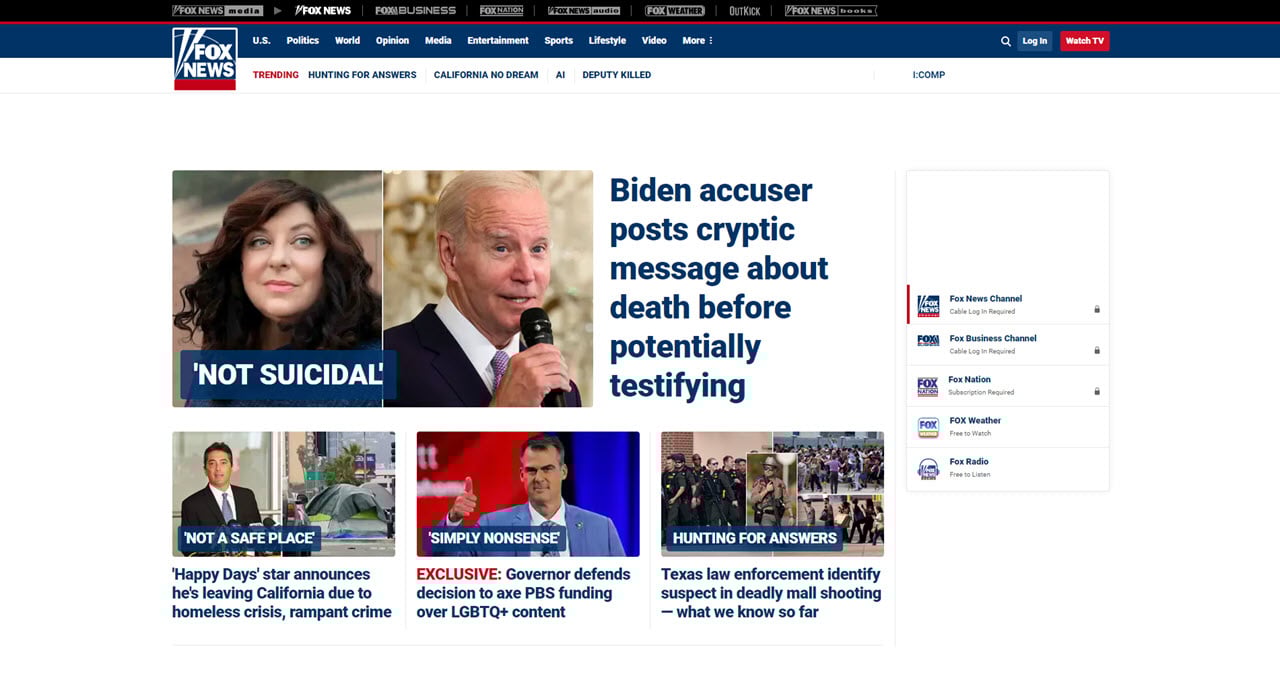Click the HUNTING FOR ANSWERS trending link
1280x689 pixels.
coord(362,74)
